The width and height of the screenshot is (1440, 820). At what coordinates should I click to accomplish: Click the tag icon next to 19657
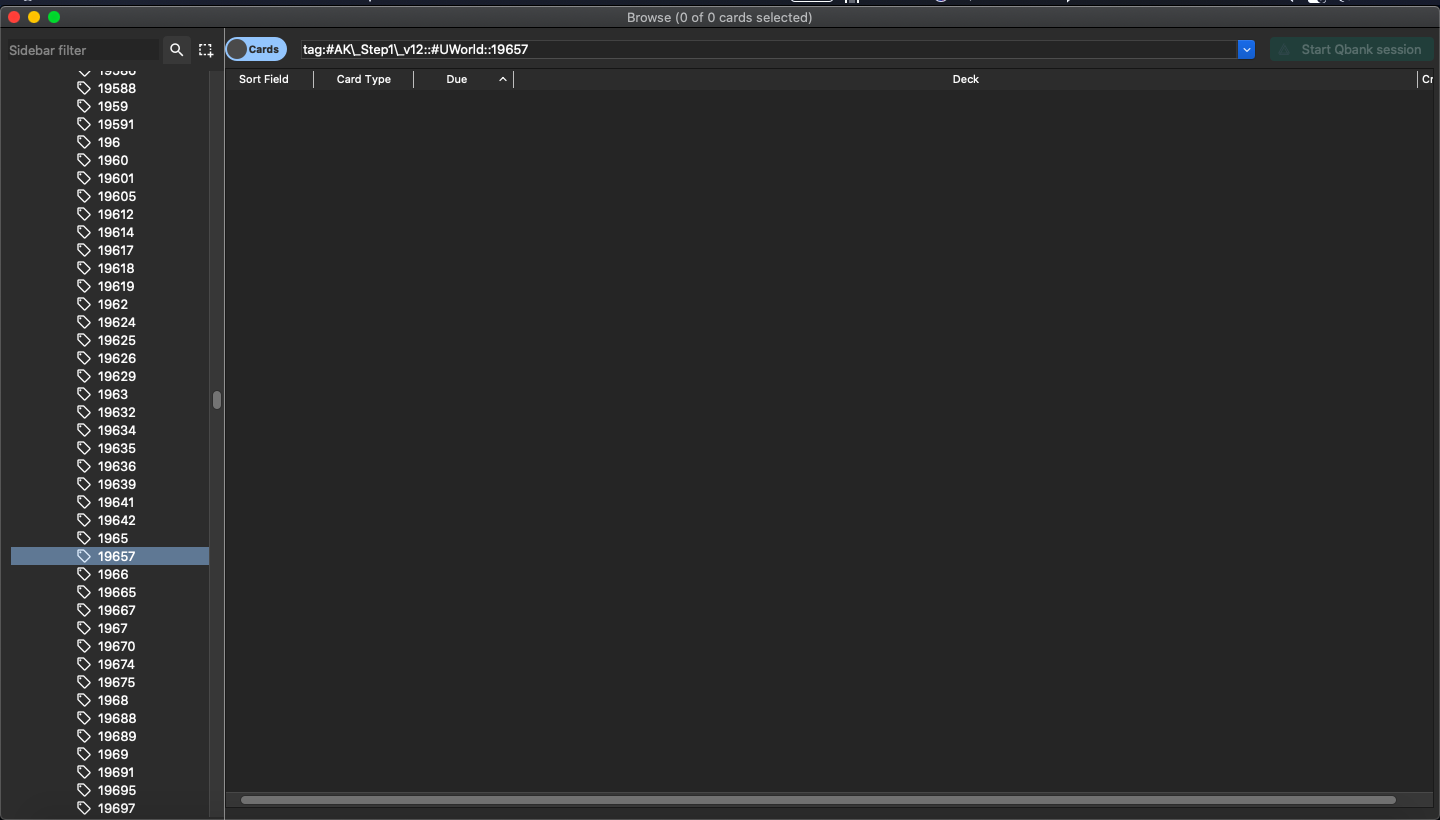[84, 556]
